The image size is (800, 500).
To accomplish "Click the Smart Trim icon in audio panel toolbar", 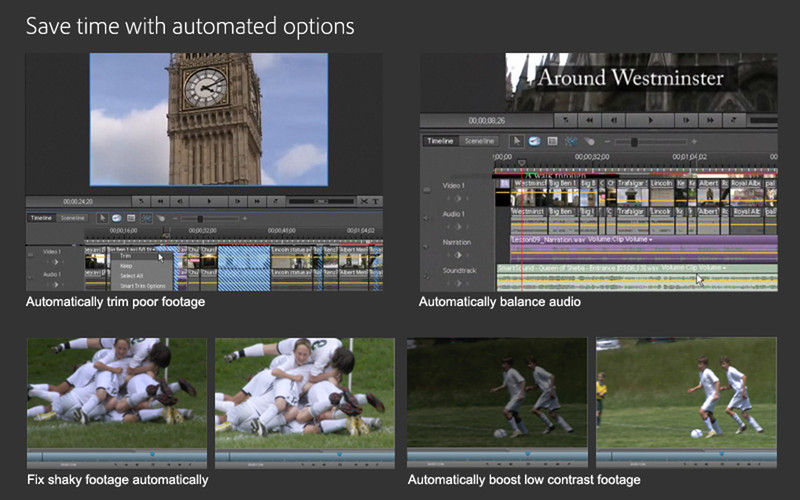I will [534, 141].
